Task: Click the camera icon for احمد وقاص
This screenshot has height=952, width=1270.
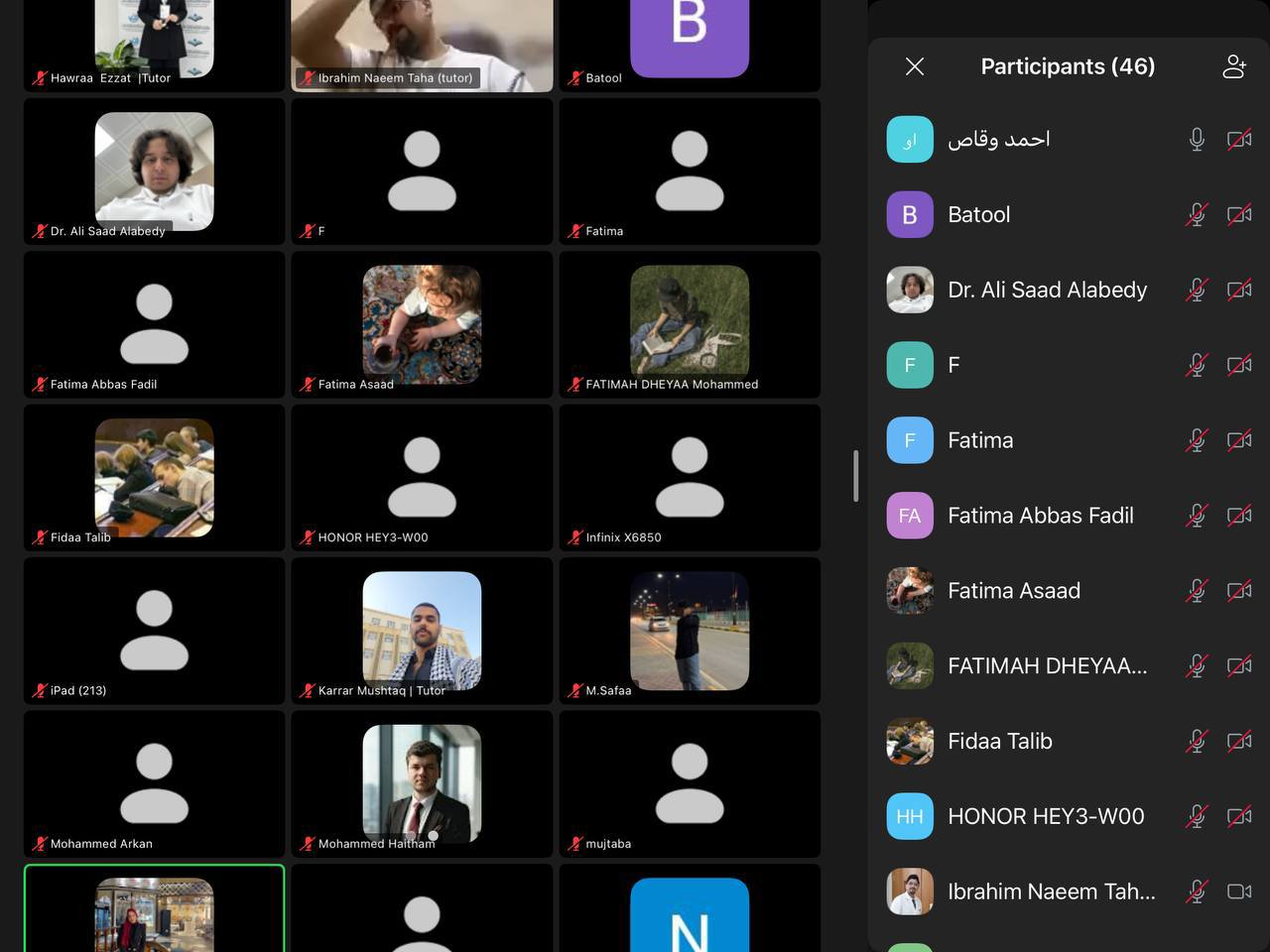Action: (x=1239, y=140)
